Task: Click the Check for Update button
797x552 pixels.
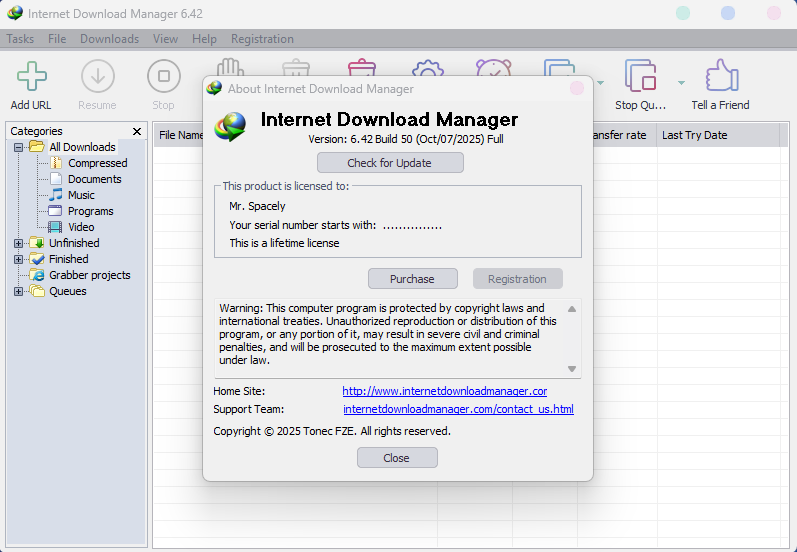Action: pos(390,163)
